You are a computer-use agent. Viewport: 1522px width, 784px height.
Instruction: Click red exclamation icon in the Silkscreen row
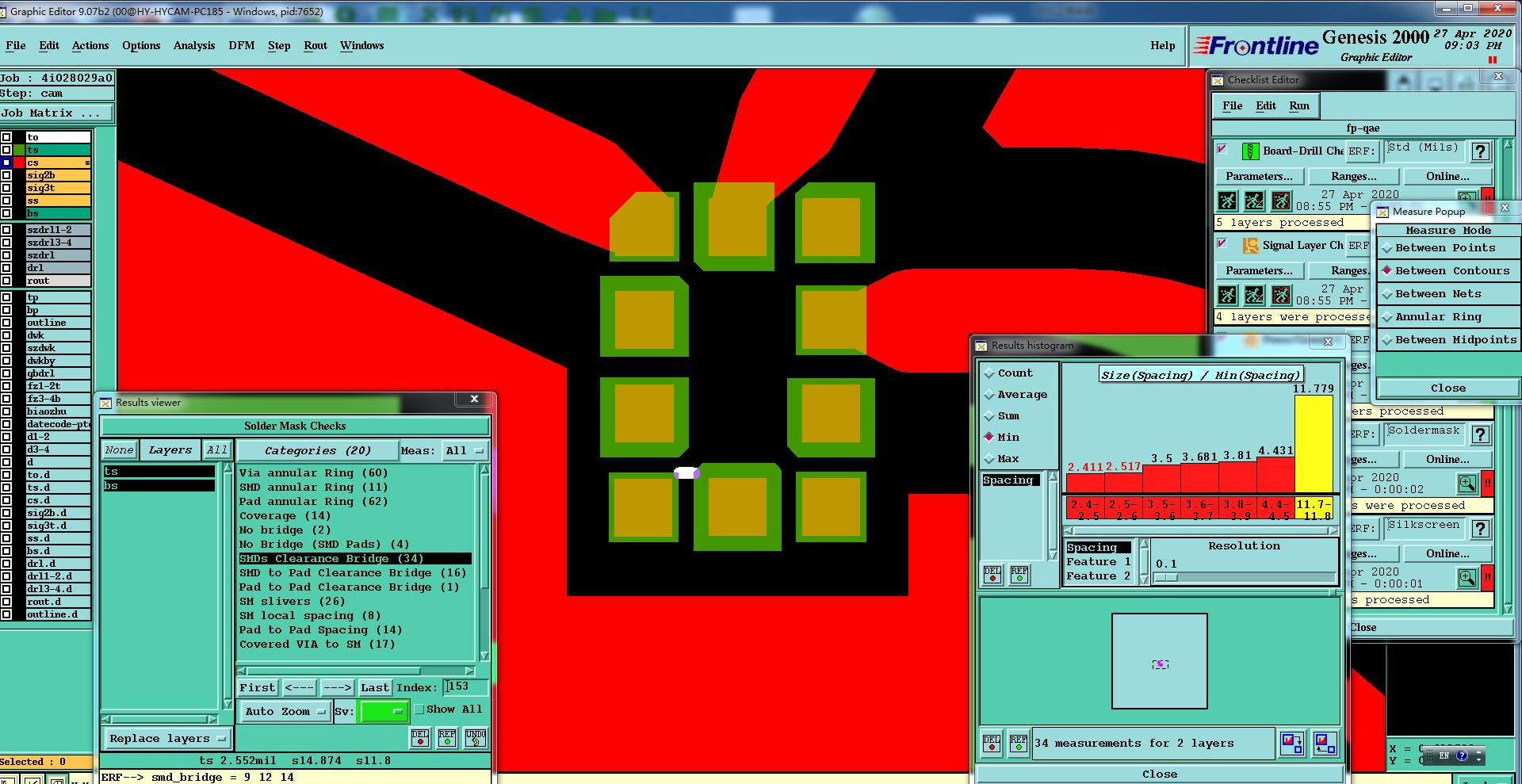click(1488, 577)
